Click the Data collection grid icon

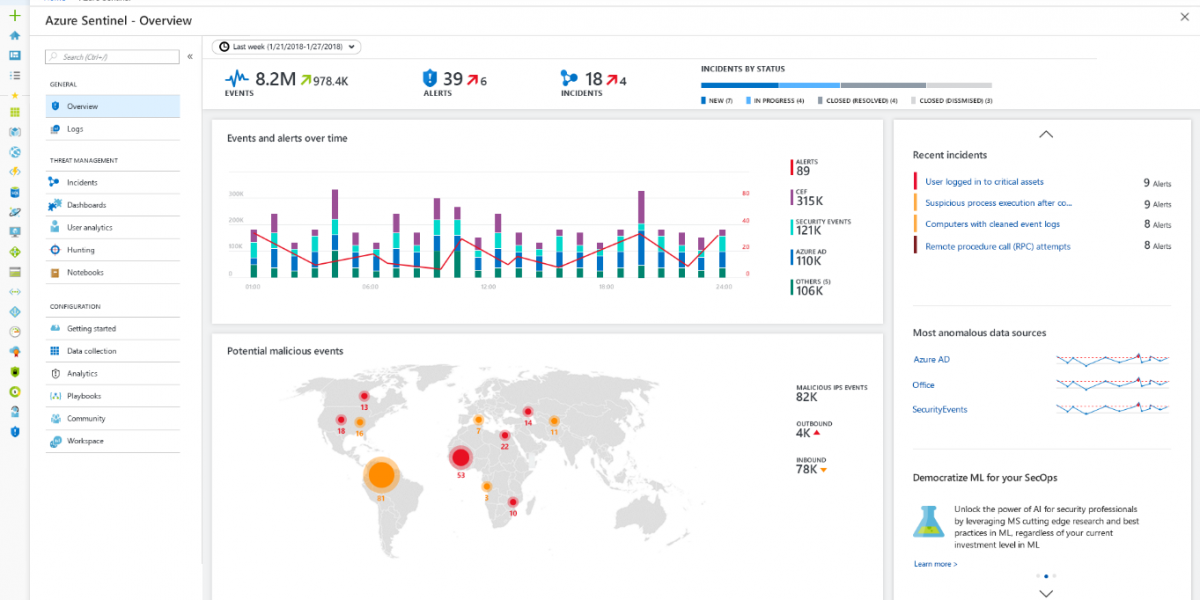coord(55,351)
